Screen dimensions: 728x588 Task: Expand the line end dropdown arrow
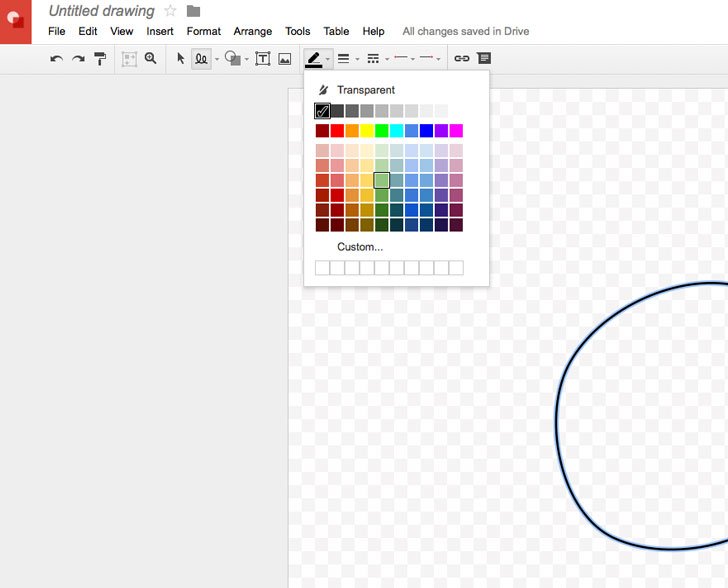click(x=438, y=59)
